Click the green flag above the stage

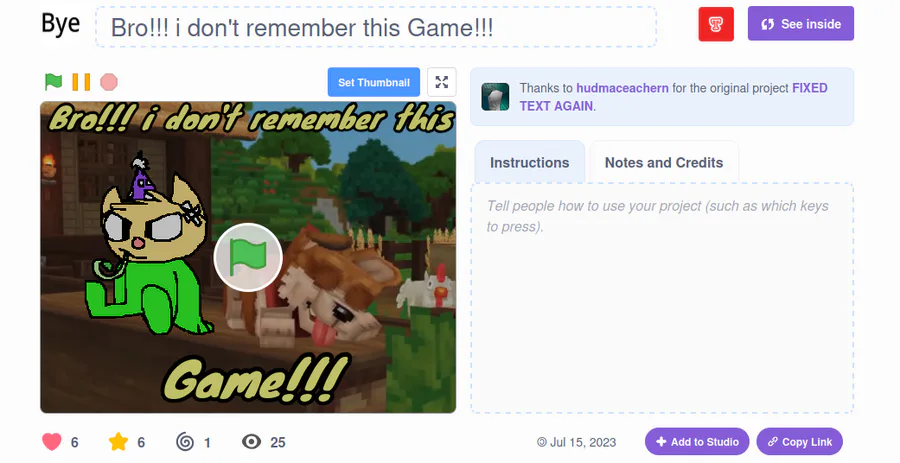(53, 82)
